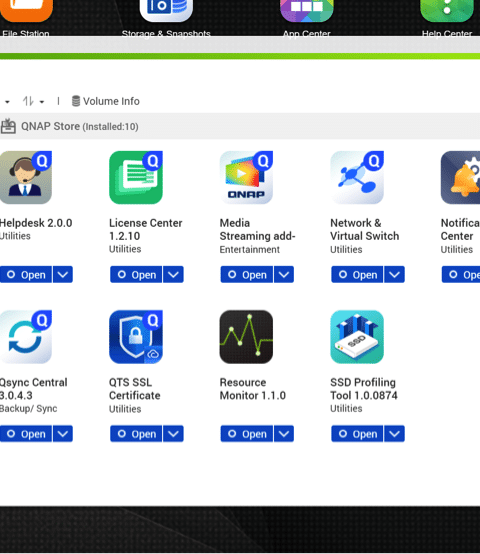Open QTS SSL Certificate app
The height and width of the screenshot is (554, 480).
[x=136, y=434]
